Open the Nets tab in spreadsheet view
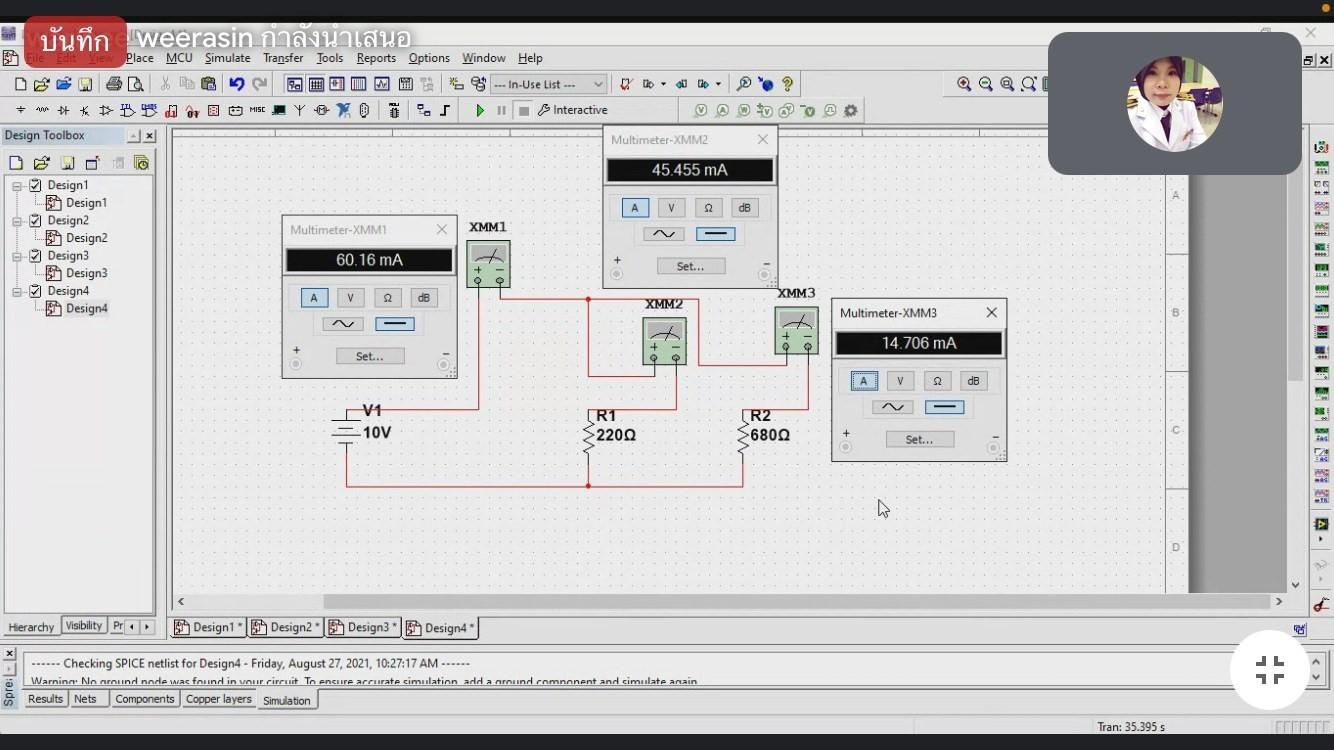 85,699
